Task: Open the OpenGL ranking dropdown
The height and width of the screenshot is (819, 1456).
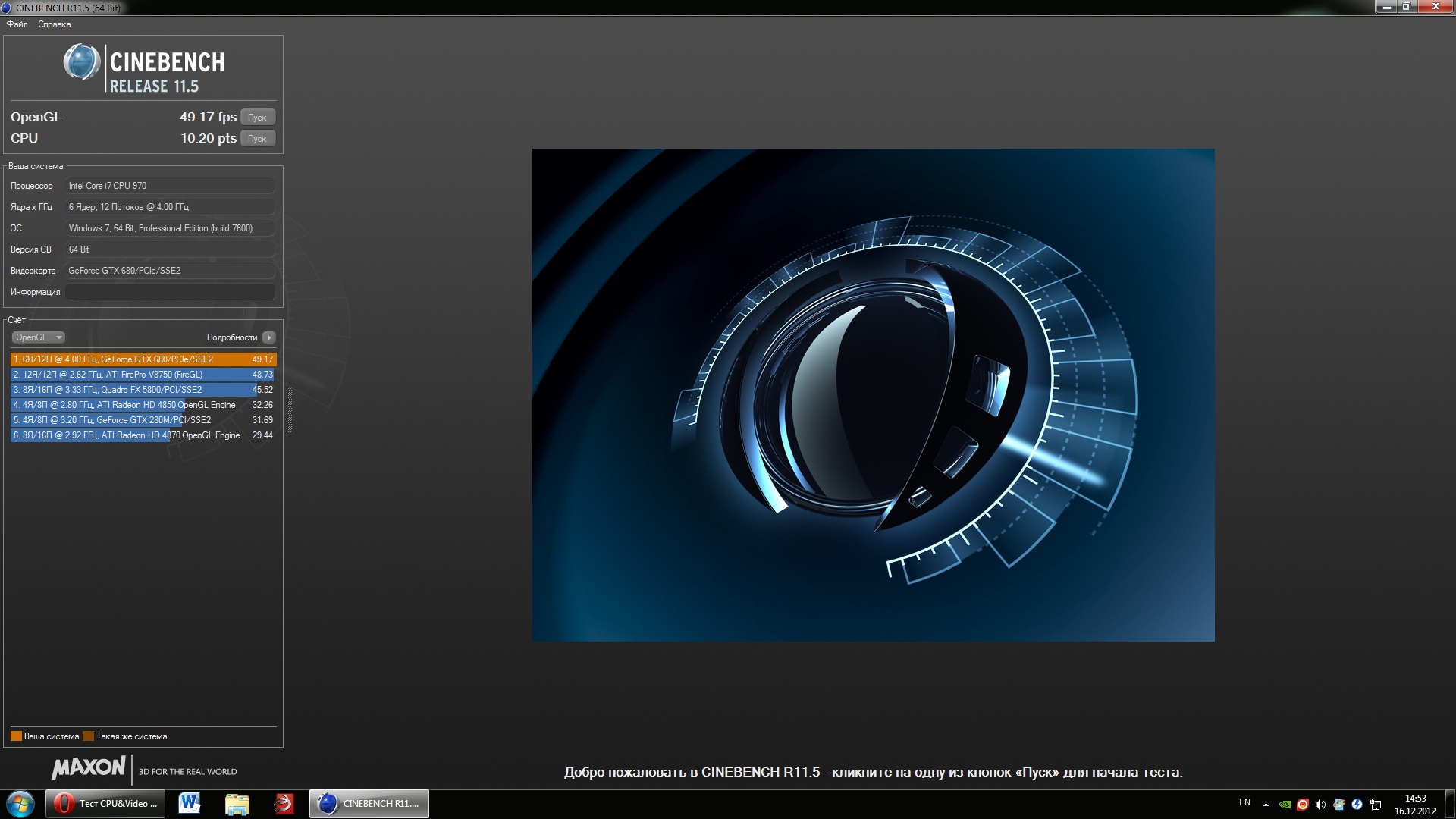Action: pos(38,337)
